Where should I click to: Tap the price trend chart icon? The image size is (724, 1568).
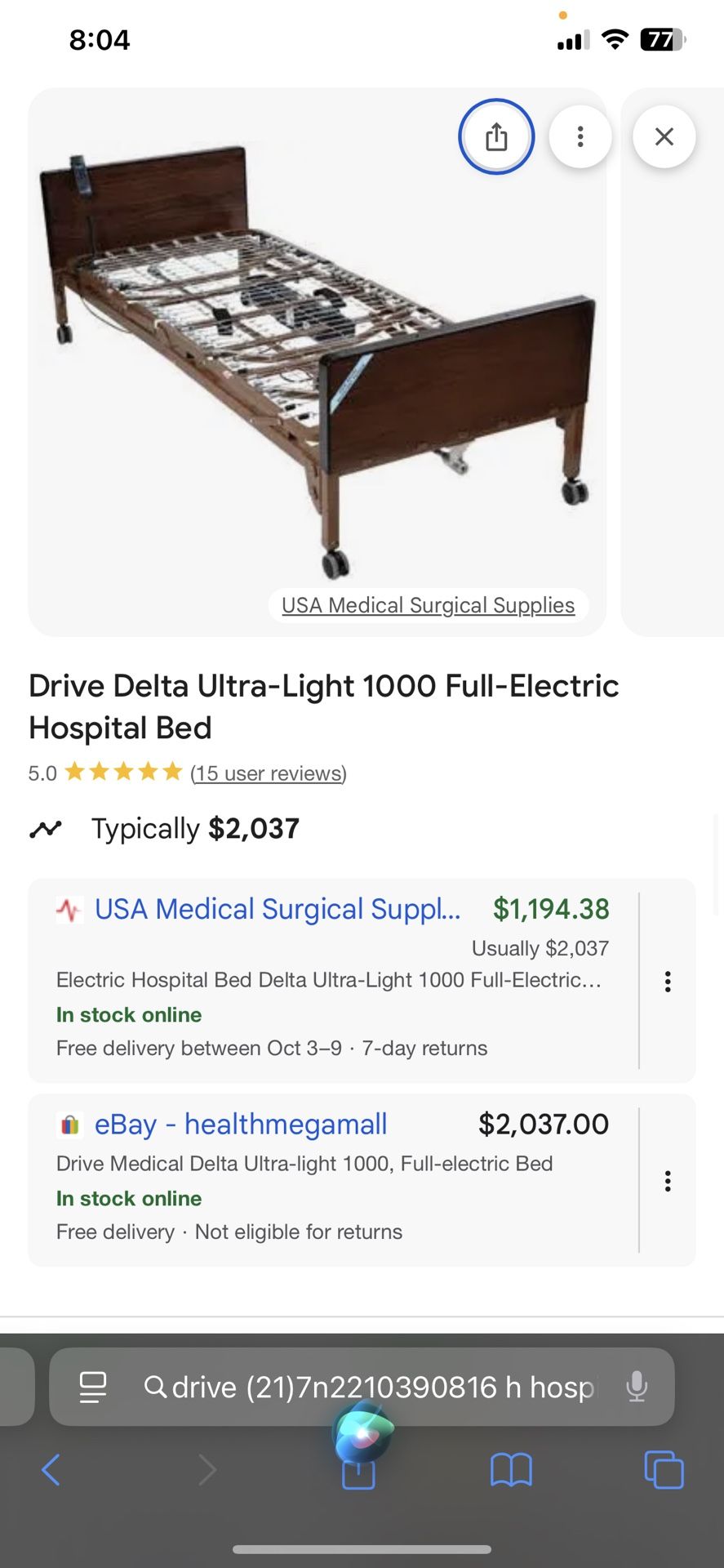pyautogui.click(x=46, y=829)
